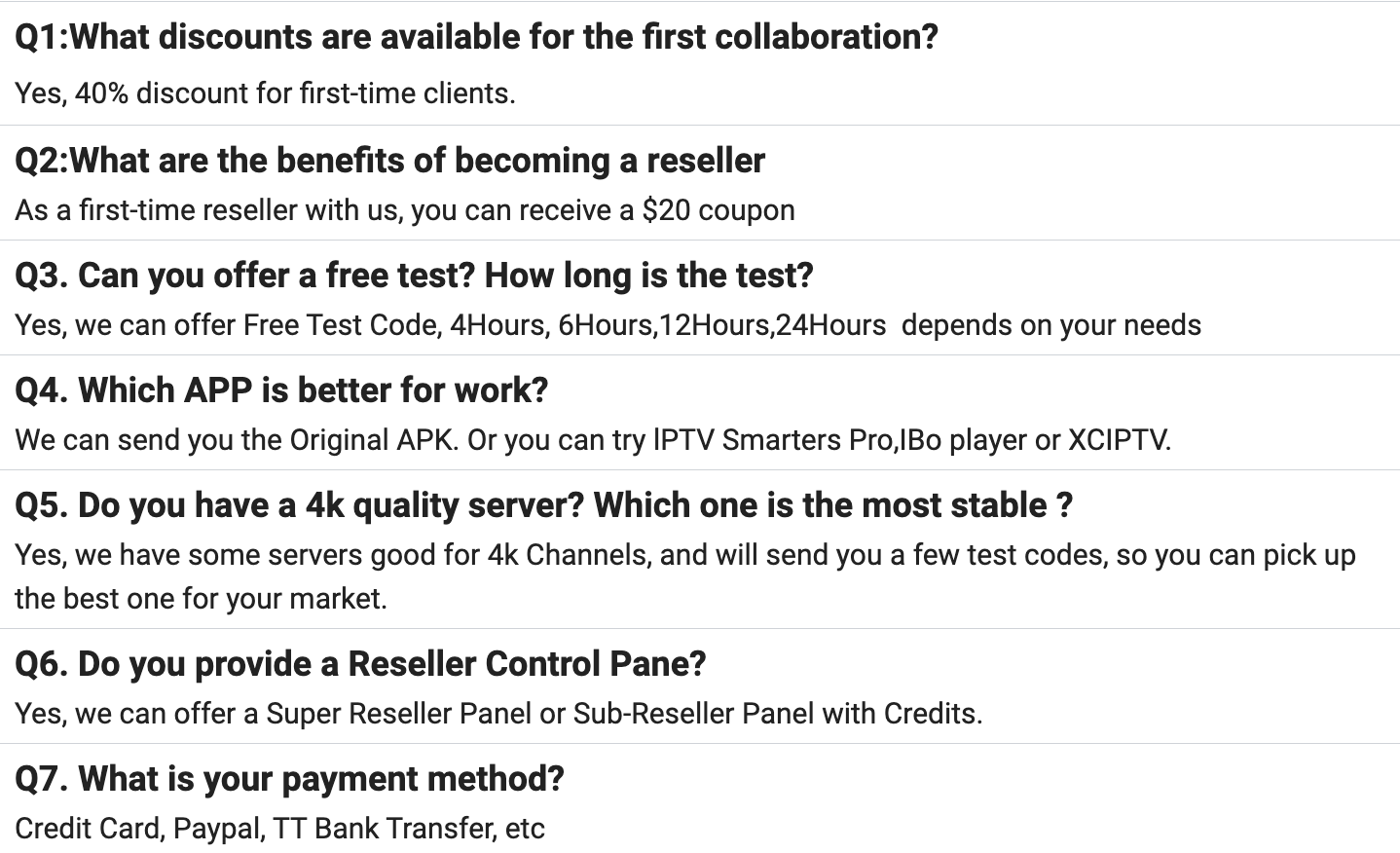The width and height of the screenshot is (1400, 853).
Task: Click the words 'Original APK'
Action: (373, 440)
